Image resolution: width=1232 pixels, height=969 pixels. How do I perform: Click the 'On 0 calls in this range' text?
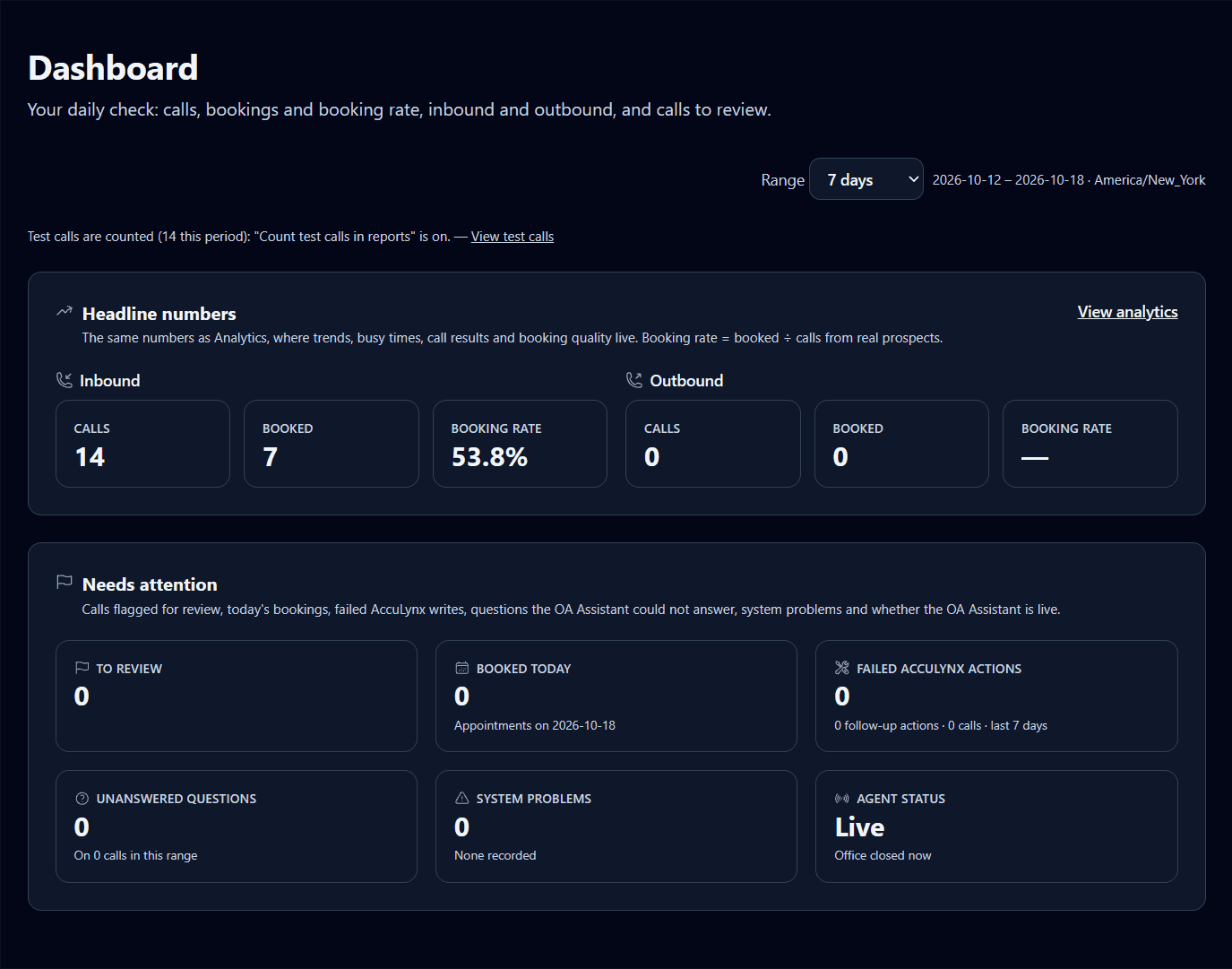coord(136,855)
